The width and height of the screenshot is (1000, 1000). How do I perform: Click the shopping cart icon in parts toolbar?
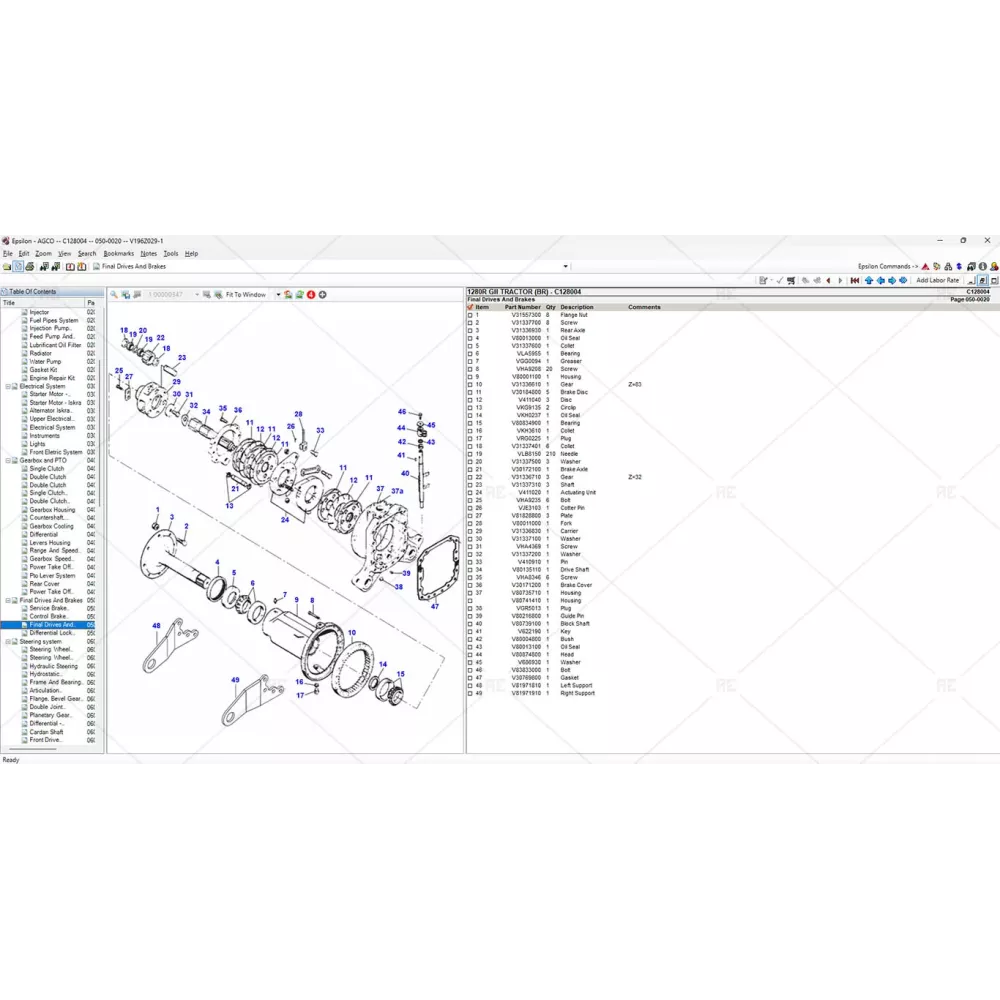click(x=791, y=281)
